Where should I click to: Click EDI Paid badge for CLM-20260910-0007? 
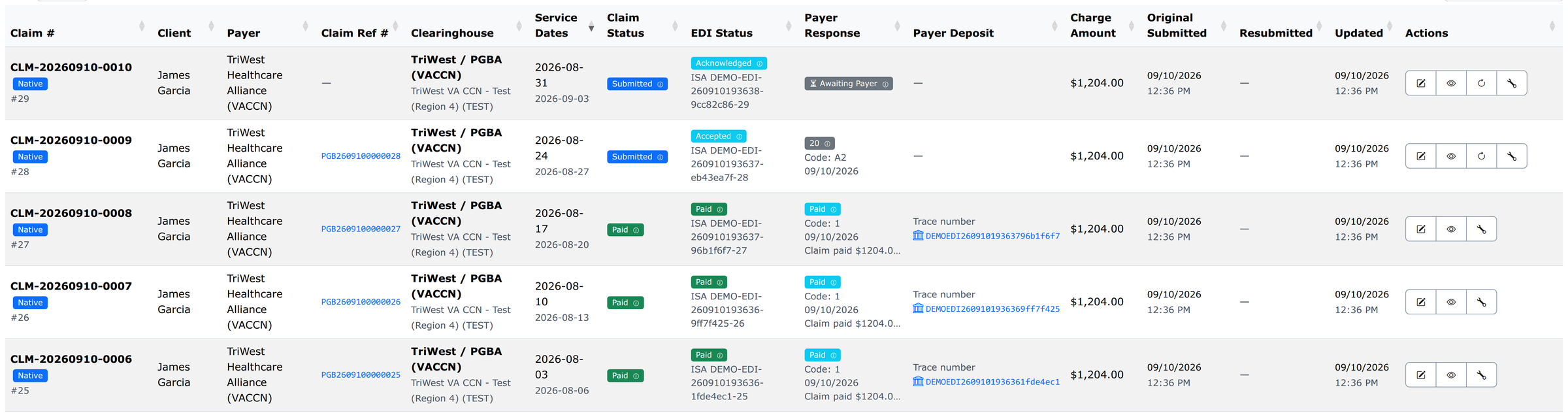coord(709,282)
